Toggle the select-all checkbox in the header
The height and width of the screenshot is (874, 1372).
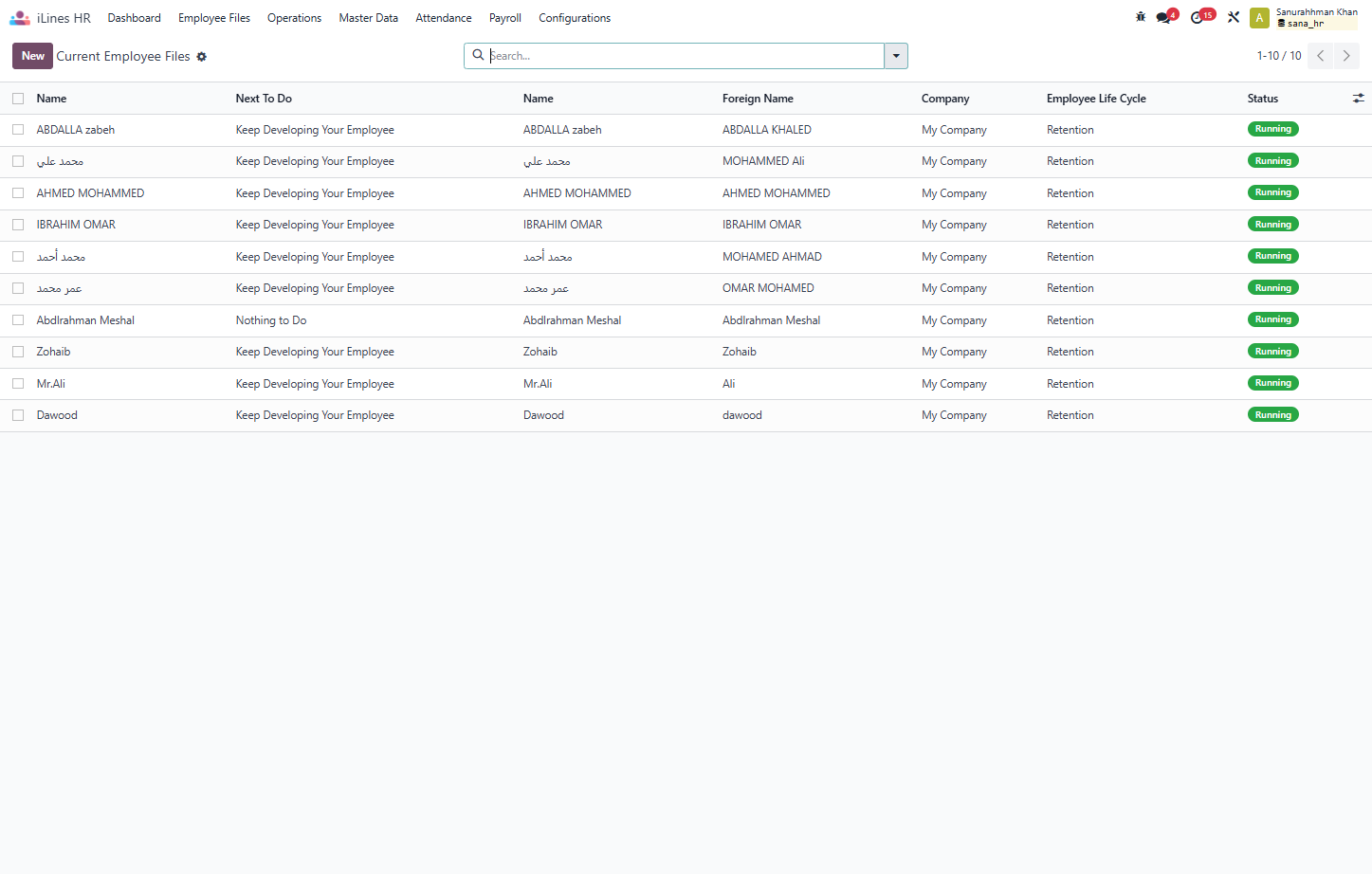tap(18, 99)
